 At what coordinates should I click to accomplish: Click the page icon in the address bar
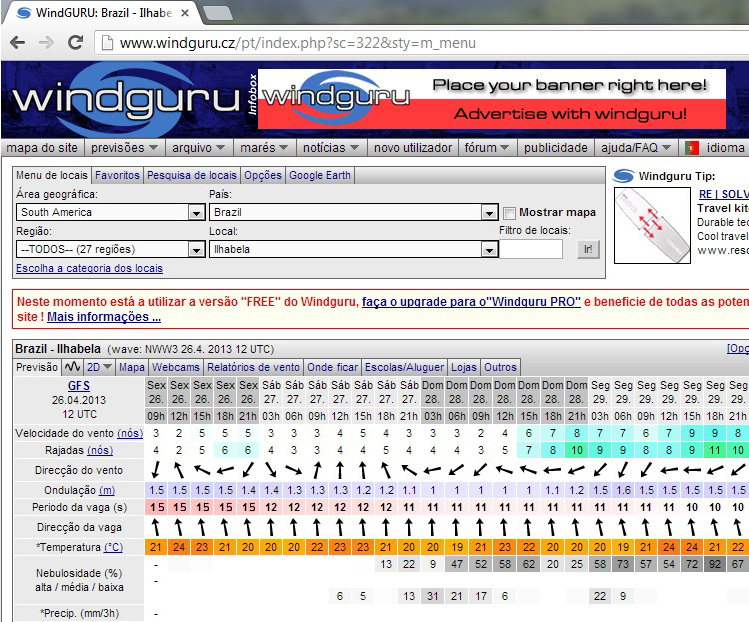[x=107, y=43]
